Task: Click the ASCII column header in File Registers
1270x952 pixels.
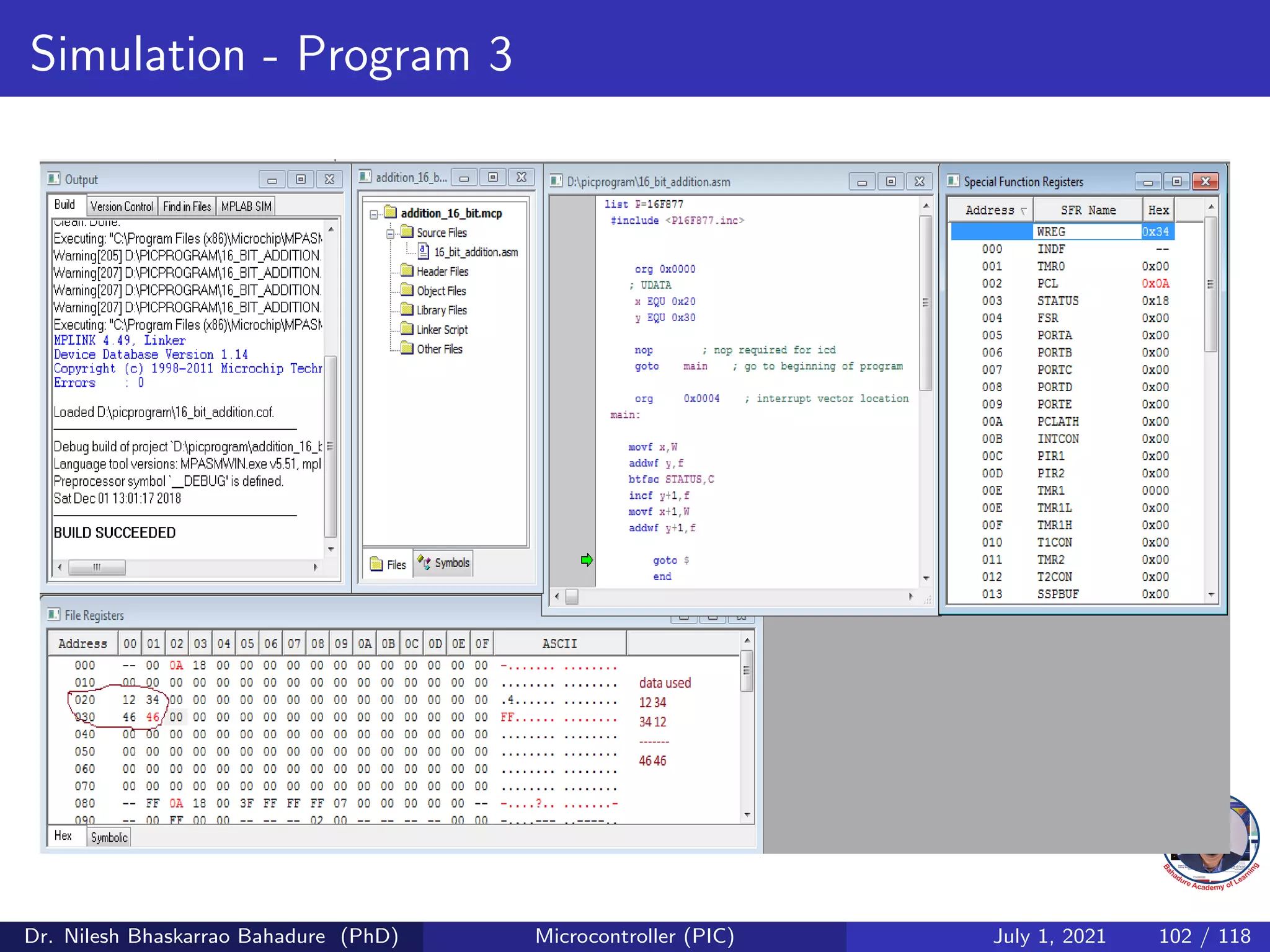Action: [559, 643]
